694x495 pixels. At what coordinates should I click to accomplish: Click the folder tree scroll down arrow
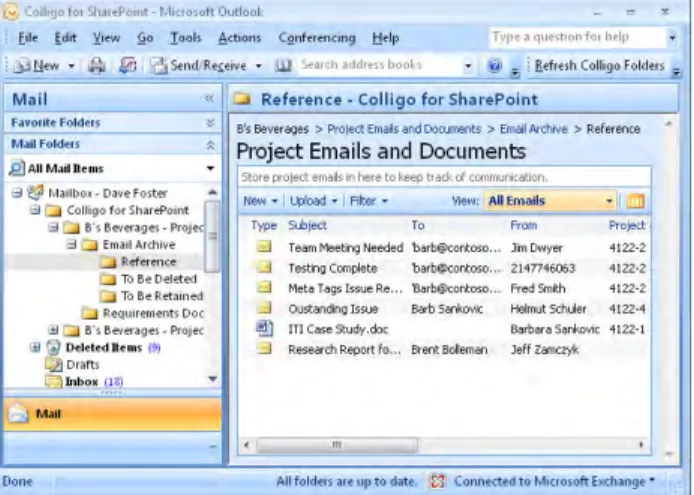[213, 379]
